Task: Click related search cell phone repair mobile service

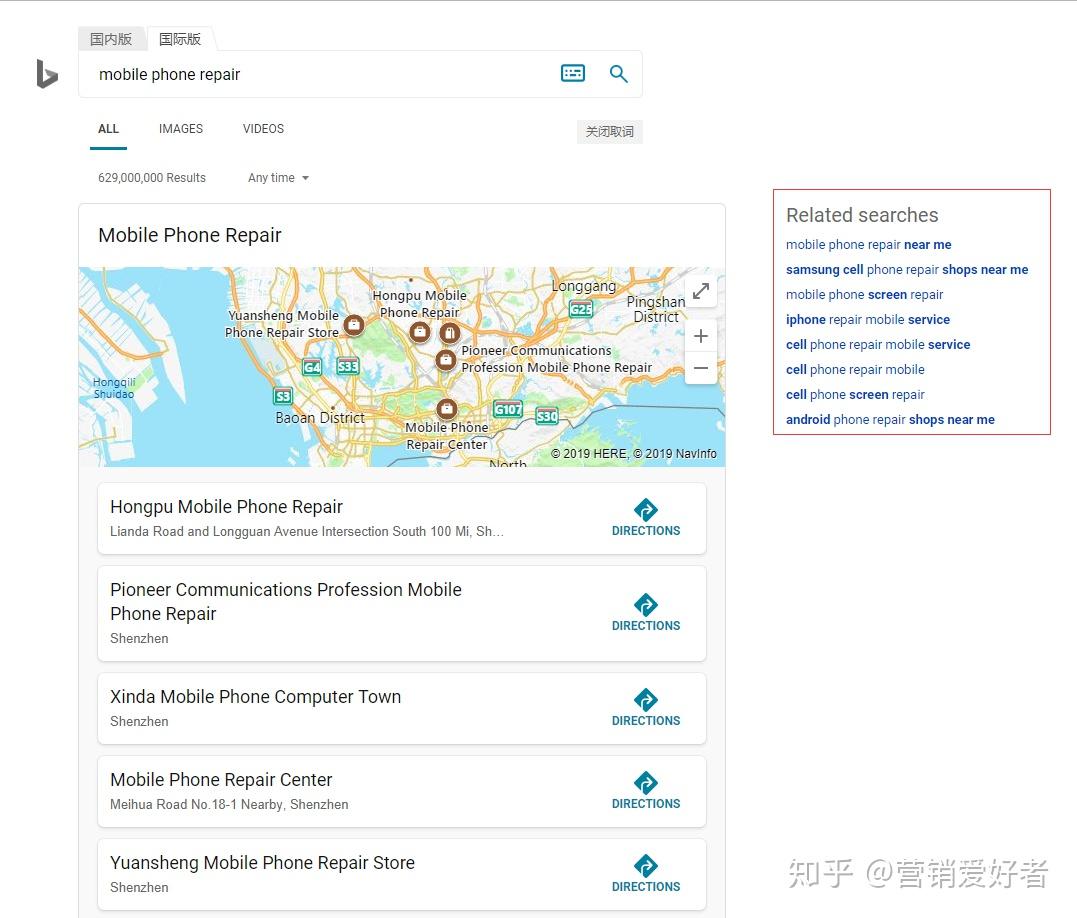Action: click(x=878, y=345)
